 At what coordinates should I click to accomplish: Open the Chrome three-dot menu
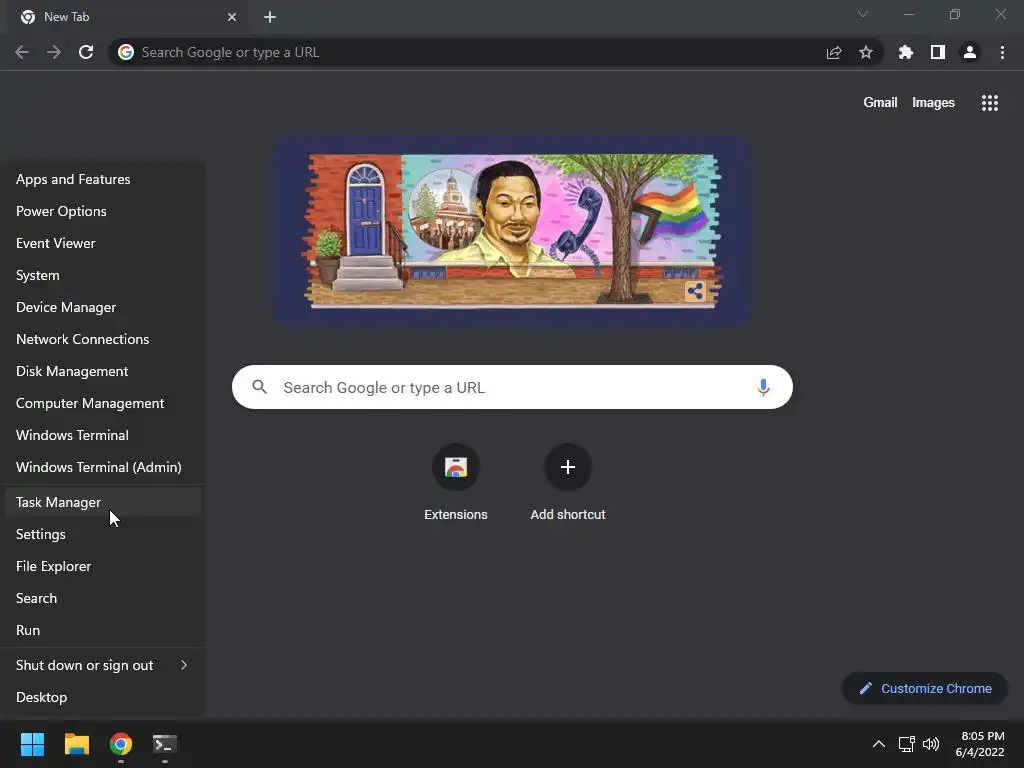click(x=1002, y=52)
